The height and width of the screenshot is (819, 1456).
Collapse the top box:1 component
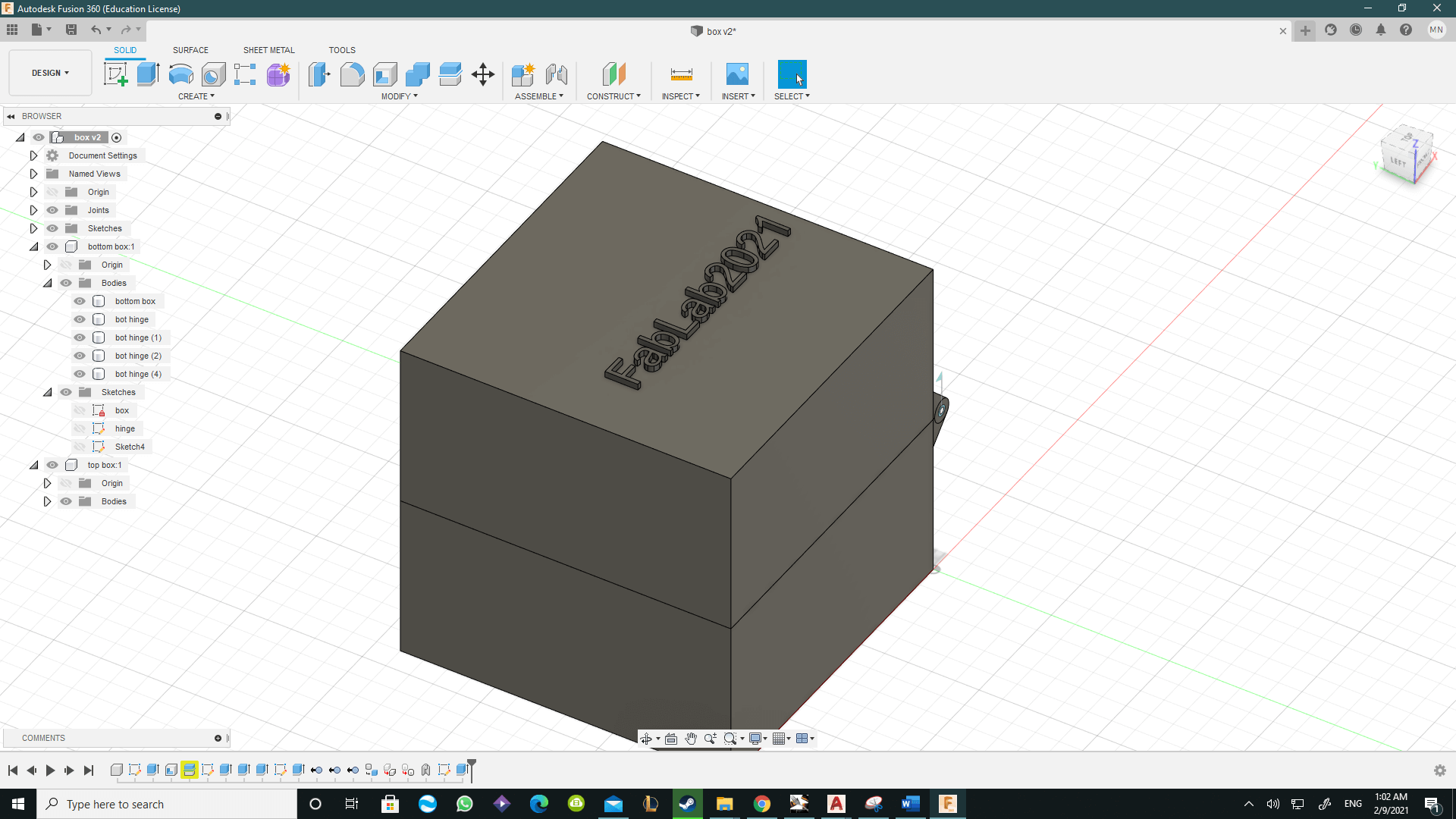pyautogui.click(x=33, y=465)
